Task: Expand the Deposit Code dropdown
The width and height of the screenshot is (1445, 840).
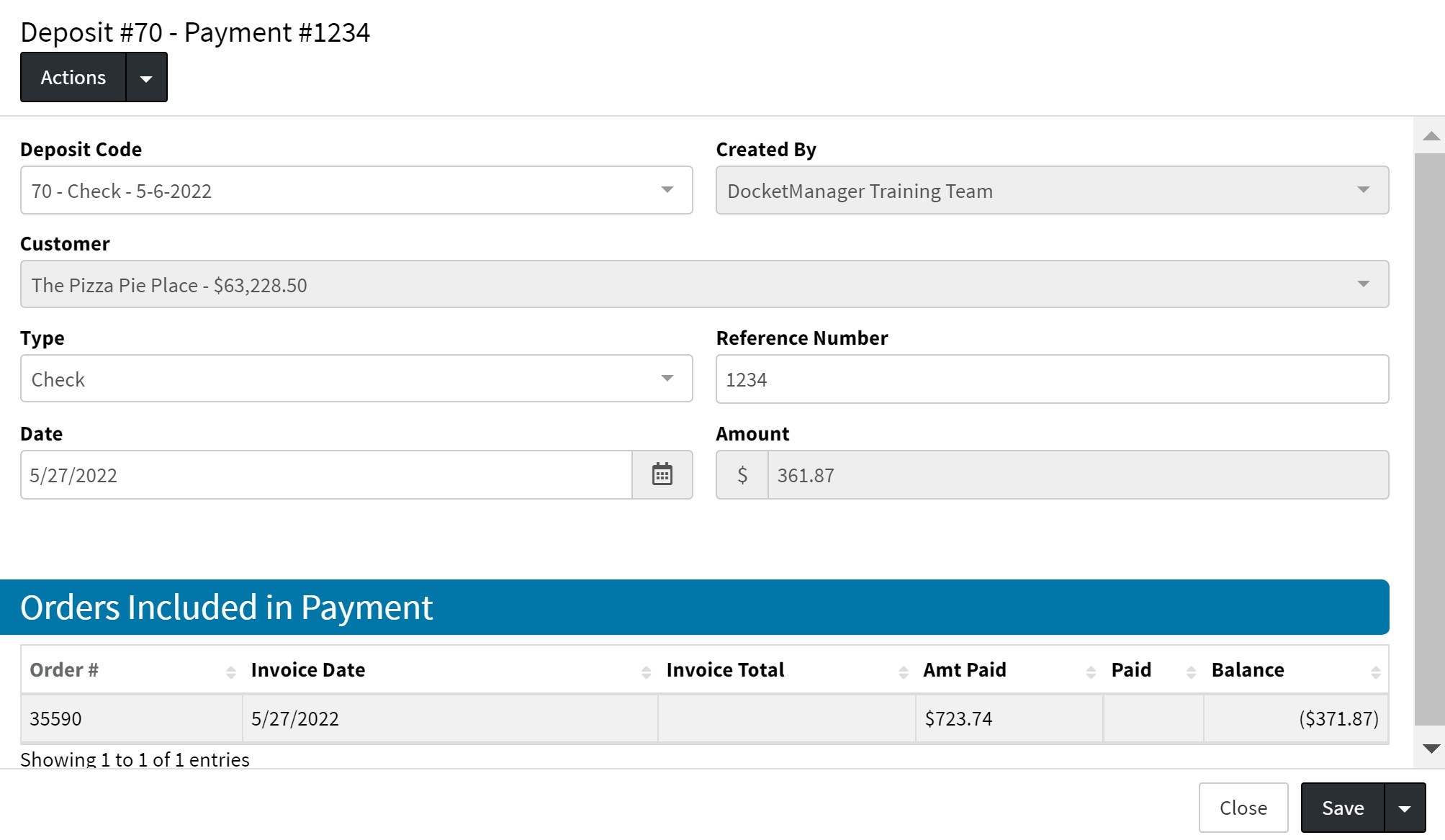Action: tap(667, 190)
